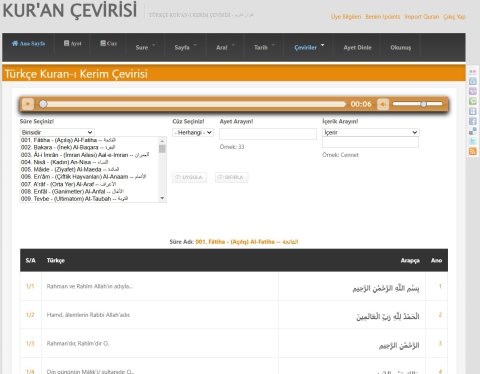
Task: Expand the Birisidir sure dropdown
Action: click(57, 132)
